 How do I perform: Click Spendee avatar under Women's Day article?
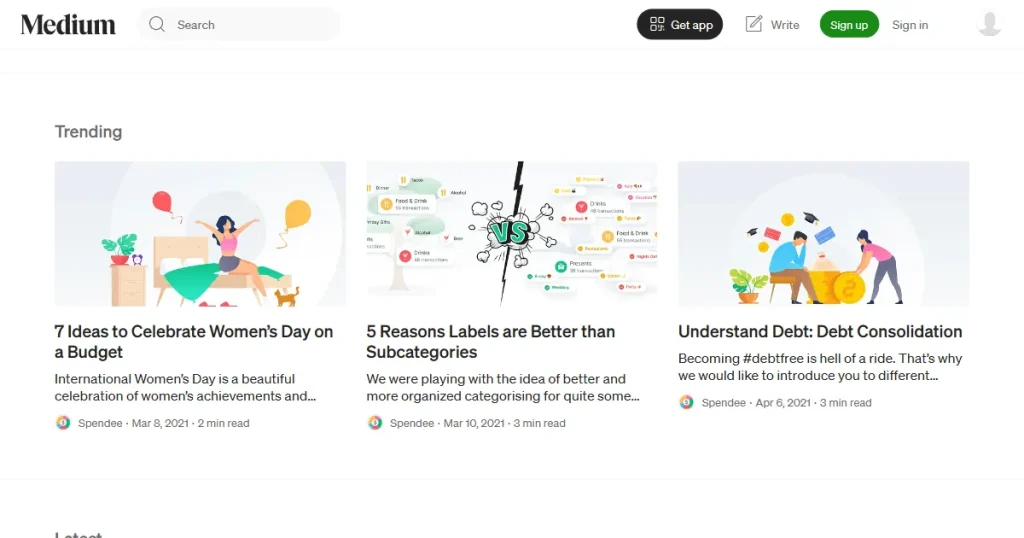(63, 422)
